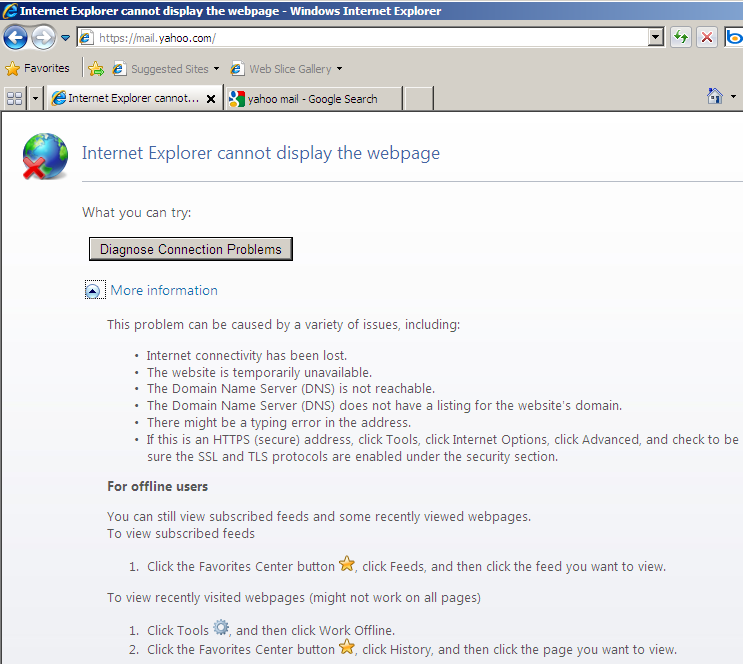Click the More information link
743x664 pixels.
(164, 290)
